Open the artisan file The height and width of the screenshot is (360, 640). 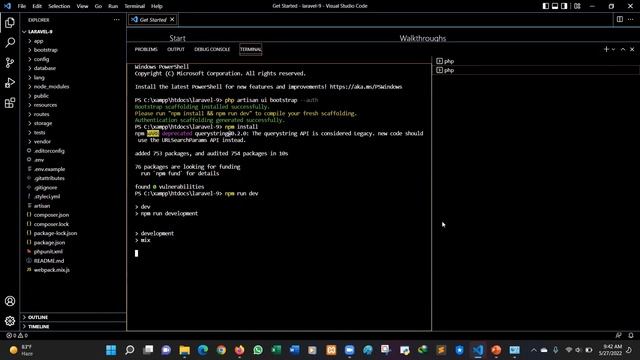(42, 206)
